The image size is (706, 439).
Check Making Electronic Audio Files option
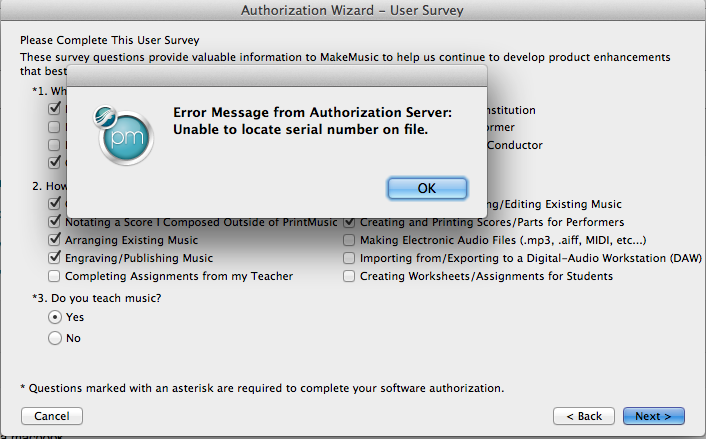pos(349,240)
